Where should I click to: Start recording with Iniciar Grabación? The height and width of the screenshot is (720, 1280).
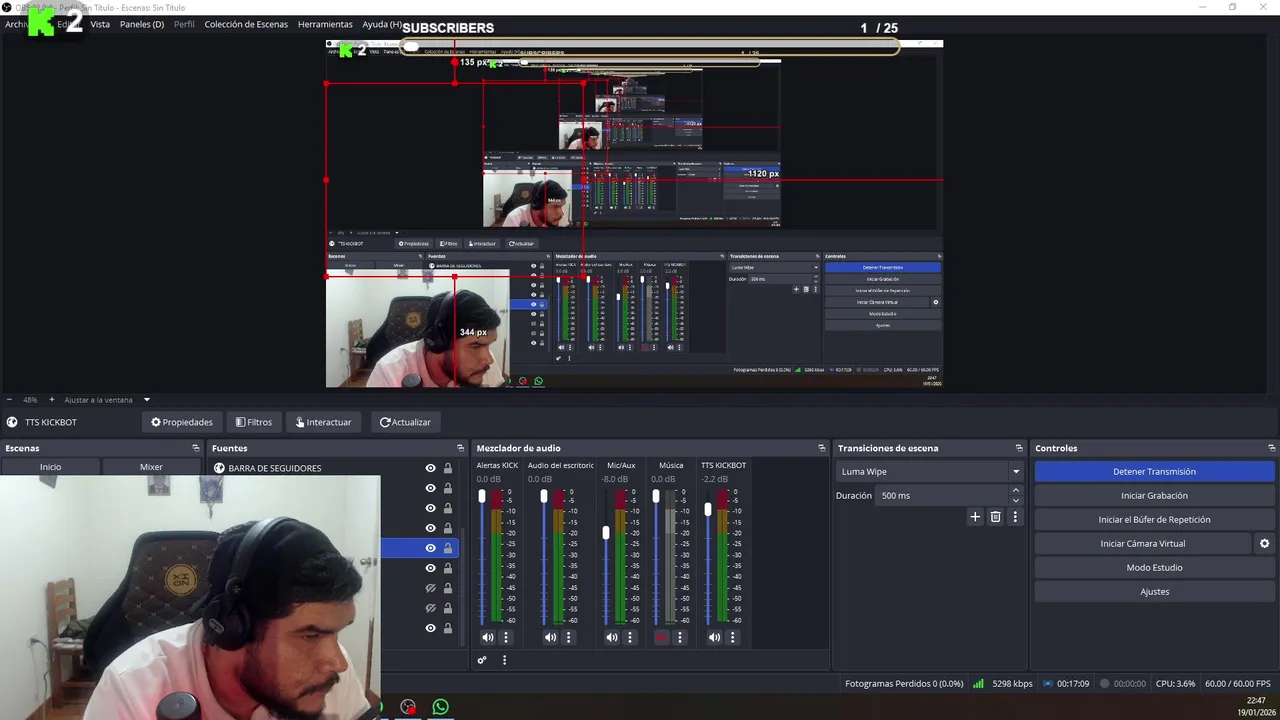pos(1154,495)
